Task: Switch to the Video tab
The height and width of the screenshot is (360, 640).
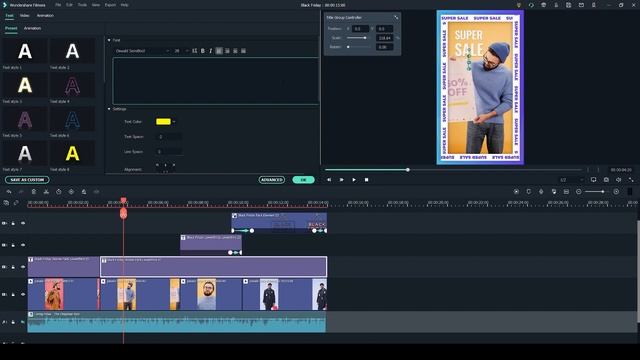Action: point(24,16)
